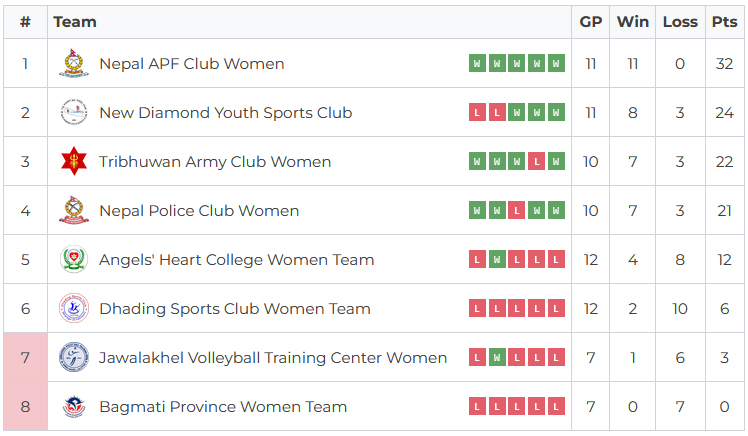This screenshot has height=436, width=748.
Task: Click Dhading Sports Club team logo
Action: (73, 309)
